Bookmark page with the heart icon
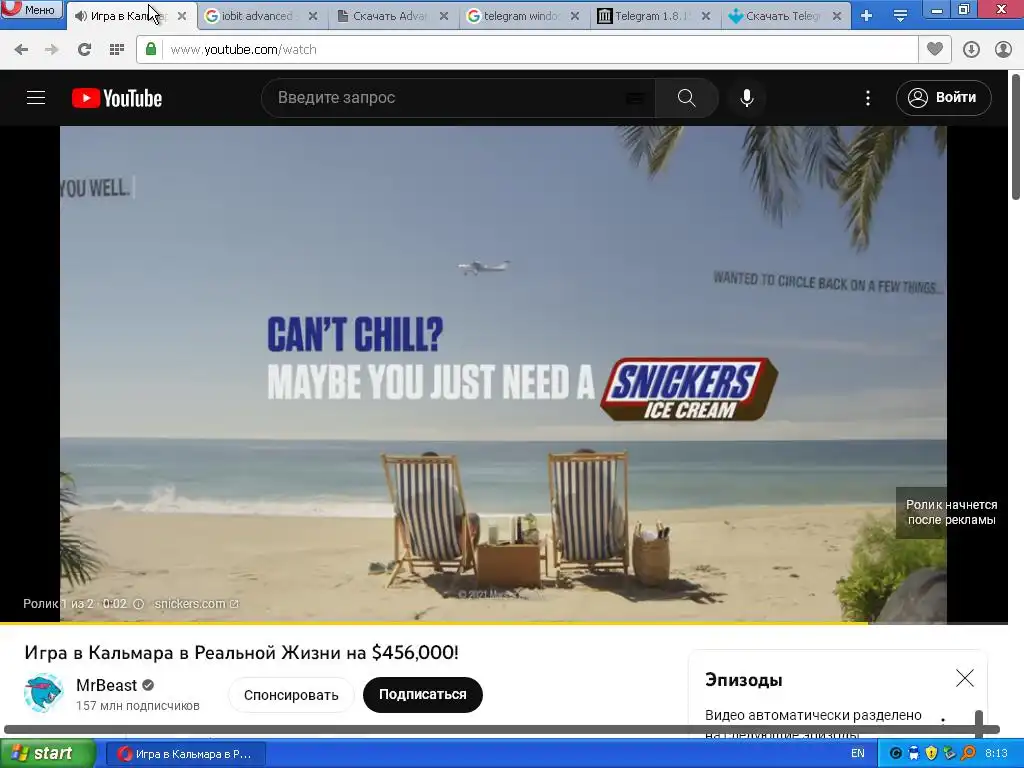Viewport: 1024px width, 768px height. pyautogui.click(x=935, y=49)
